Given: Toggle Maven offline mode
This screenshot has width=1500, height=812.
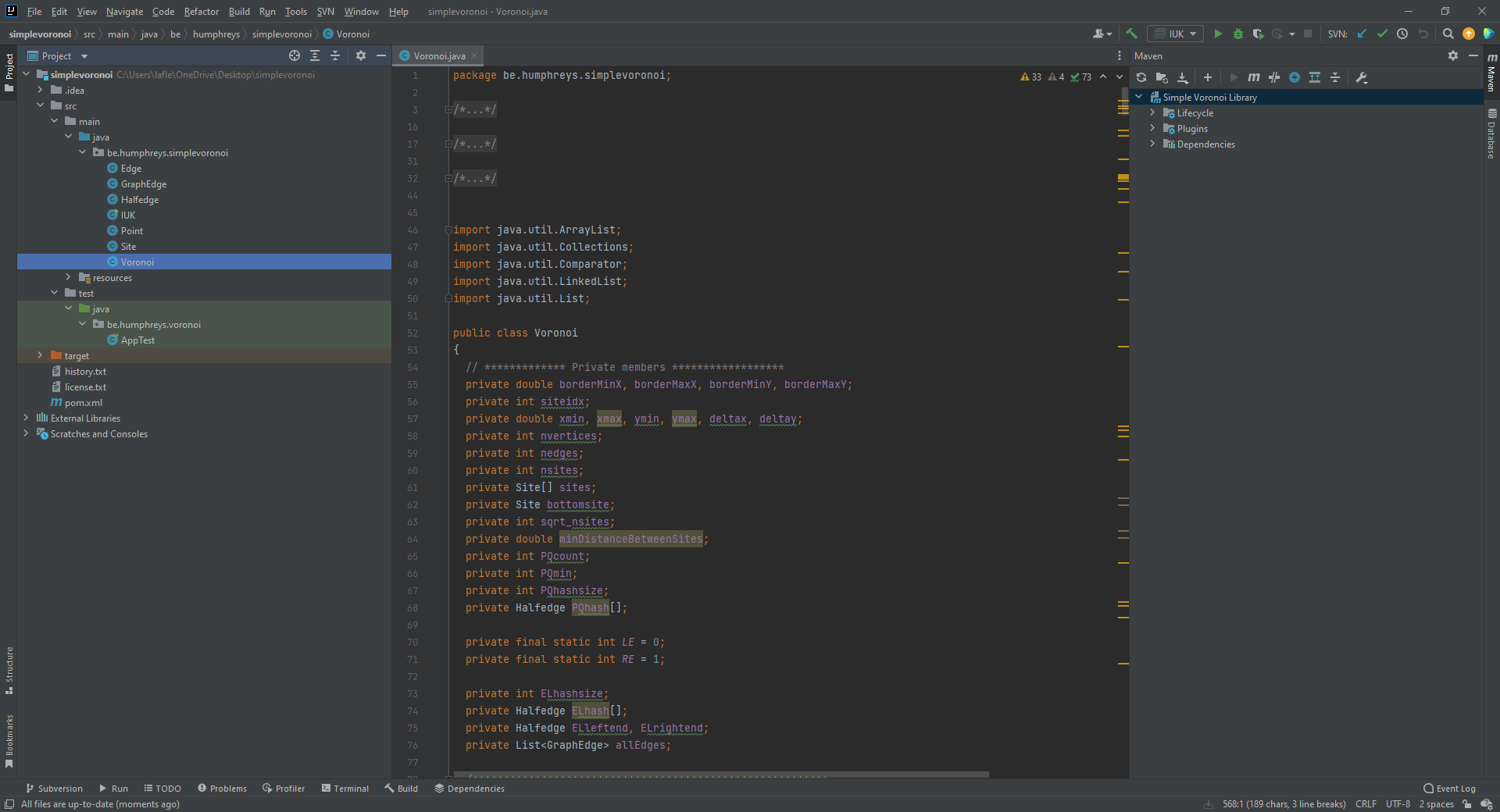Looking at the screenshot, I should 1274,77.
